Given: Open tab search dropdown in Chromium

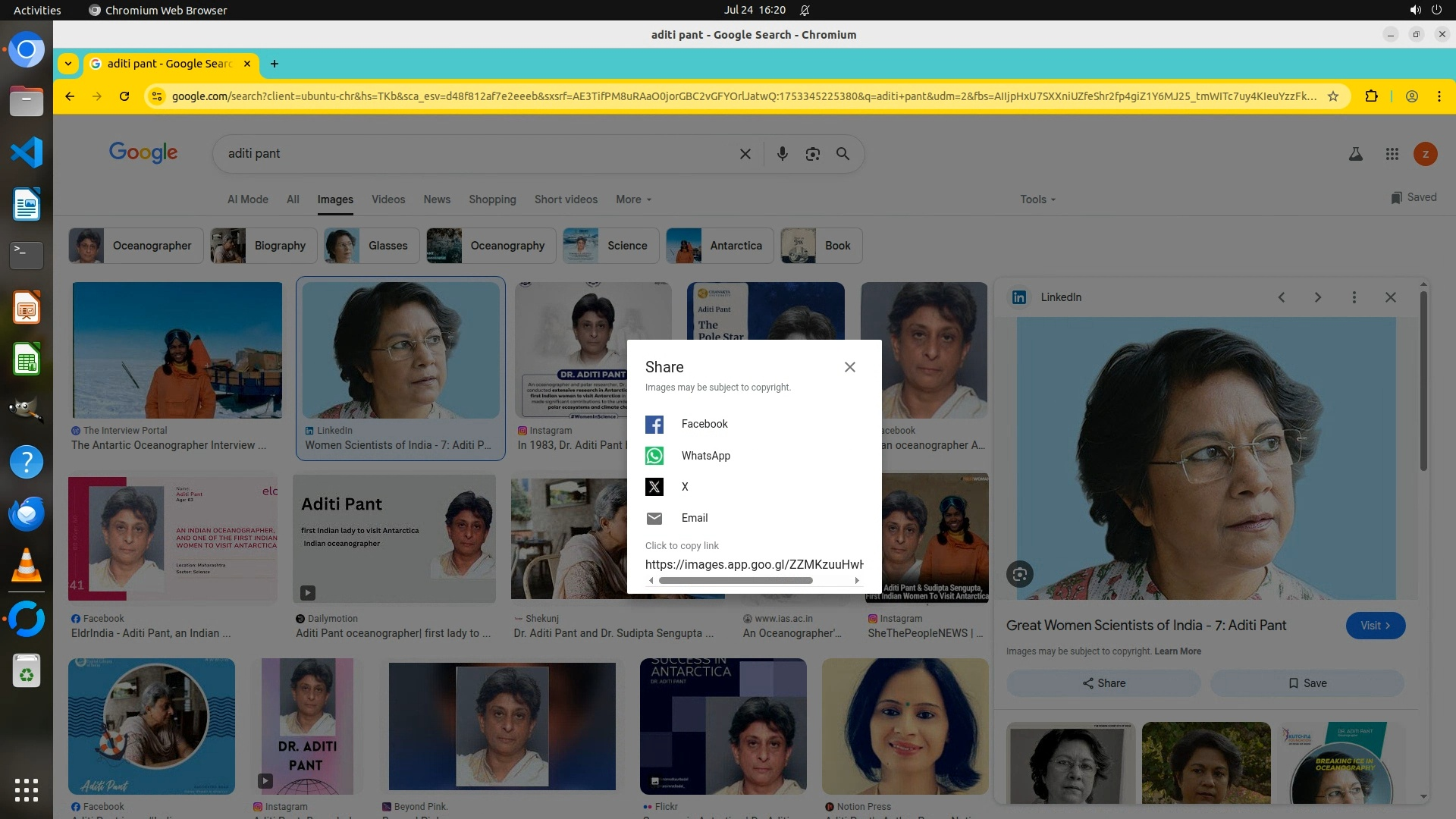Looking at the screenshot, I should 68,64.
